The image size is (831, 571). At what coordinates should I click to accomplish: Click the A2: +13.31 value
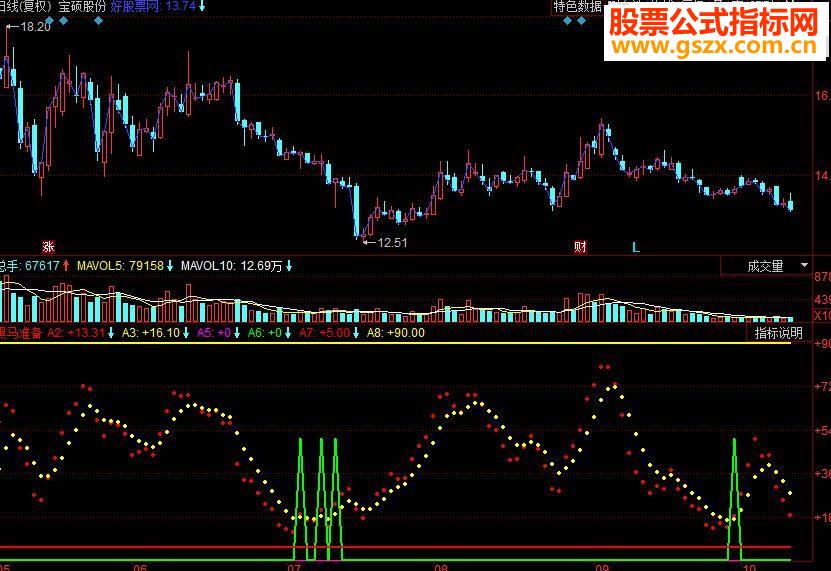pos(76,333)
